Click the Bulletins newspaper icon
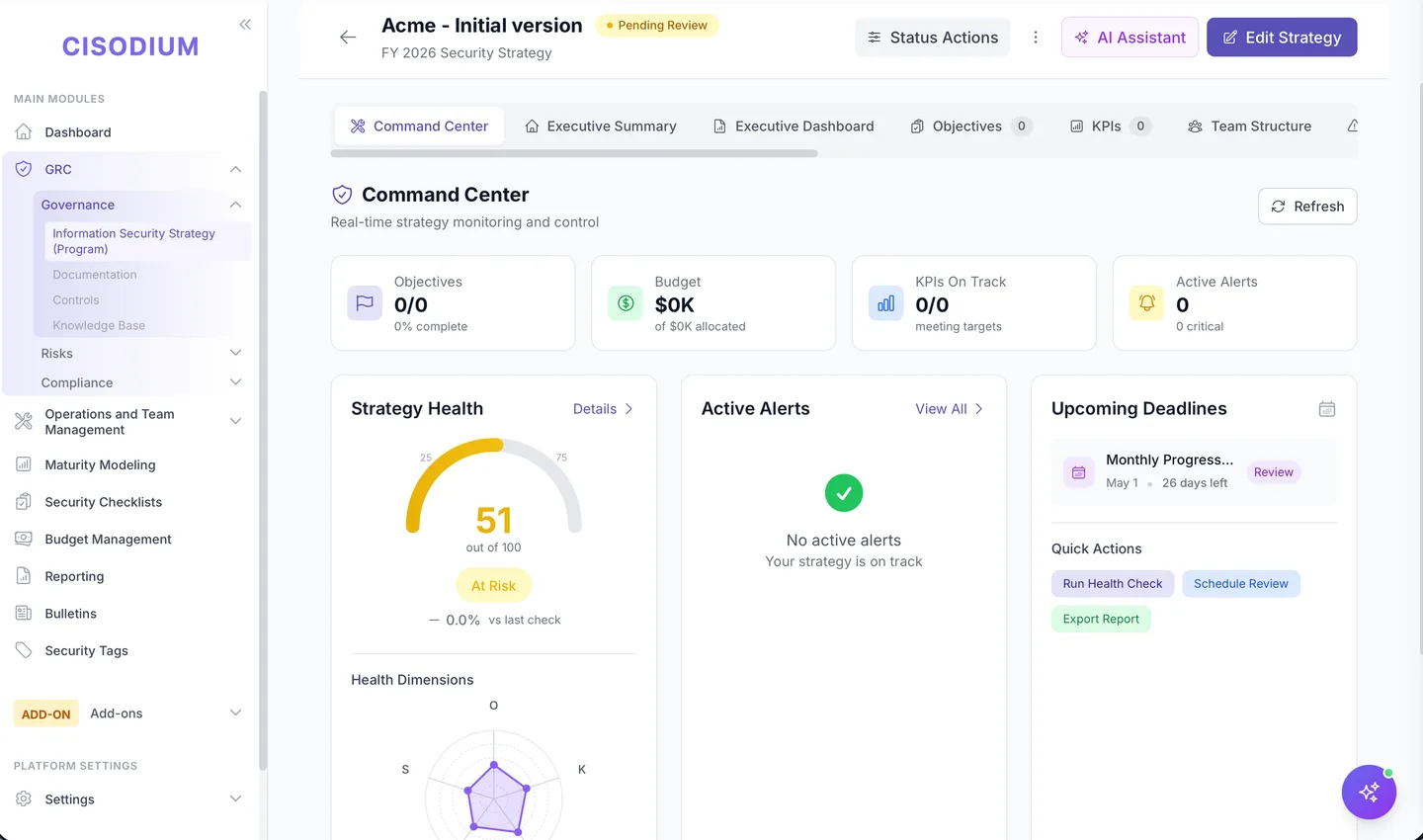1423x840 pixels. pyautogui.click(x=24, y=614)
